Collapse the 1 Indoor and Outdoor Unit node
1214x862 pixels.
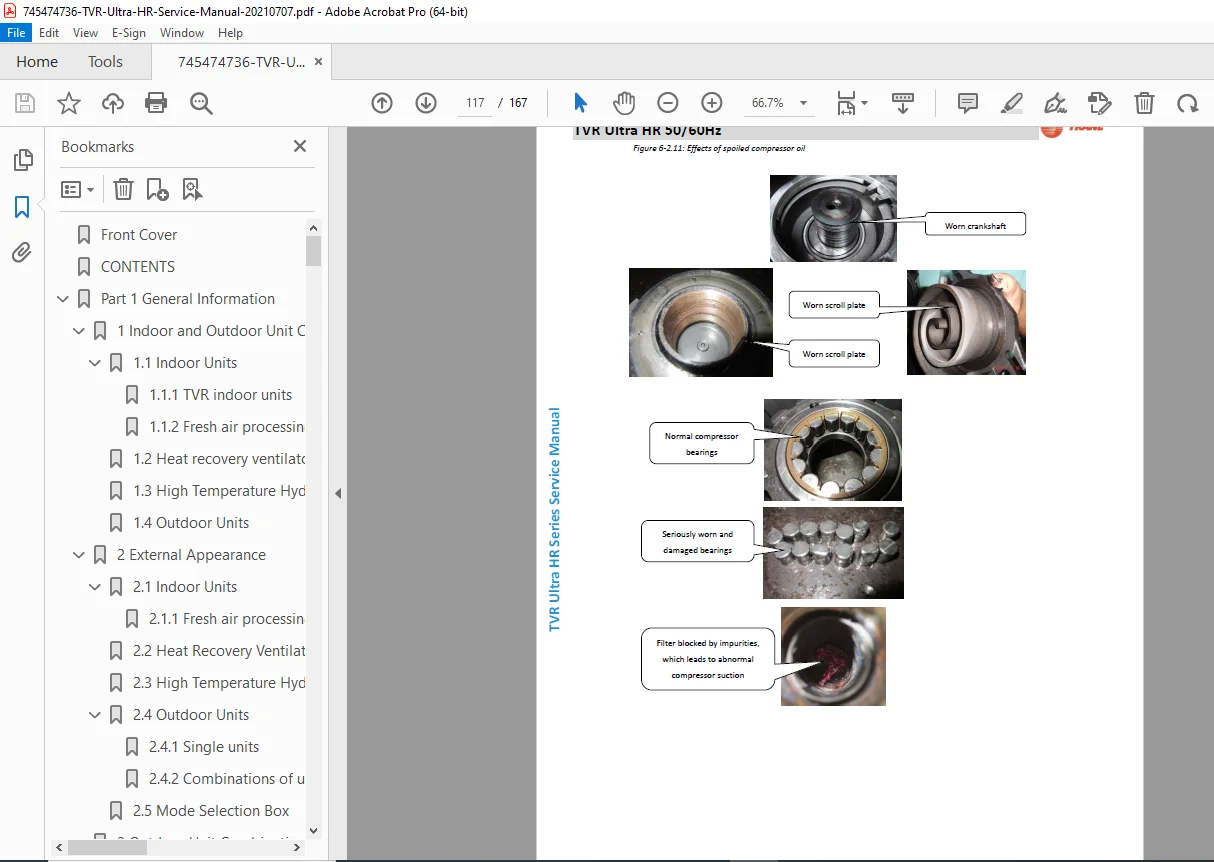79,331
